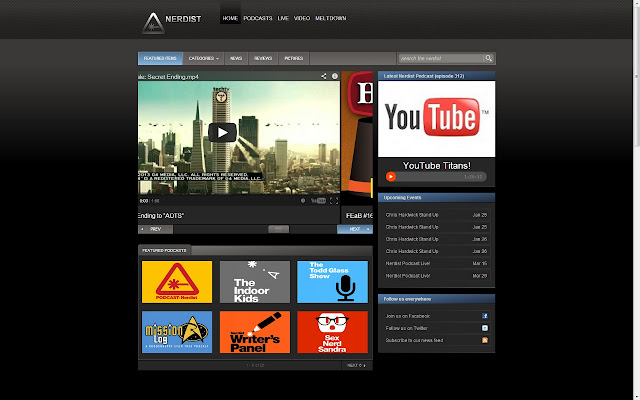Switch to the Reviews tab

pyautogui.click(x=263, y=58)
